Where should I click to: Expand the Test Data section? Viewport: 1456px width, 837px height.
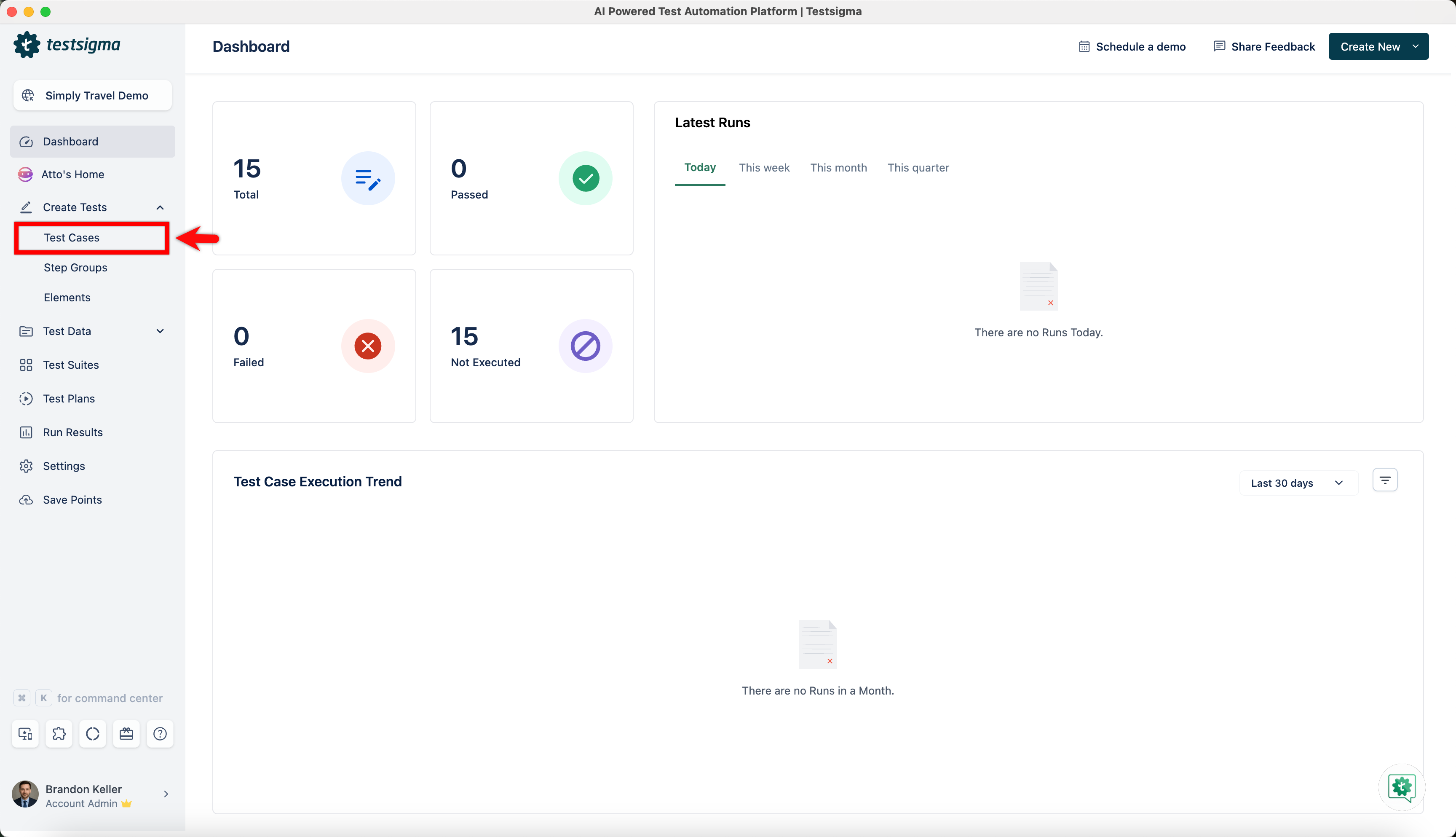click(160, 331)
